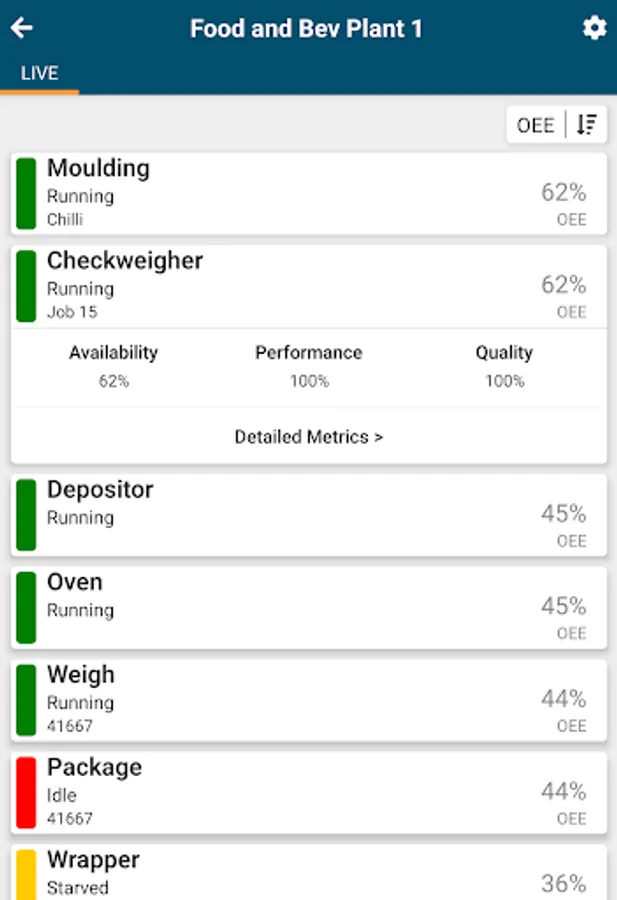Click Wrapper's yellow status indicator
Viewport: 617px width, 900px height.
click(26, 874)
